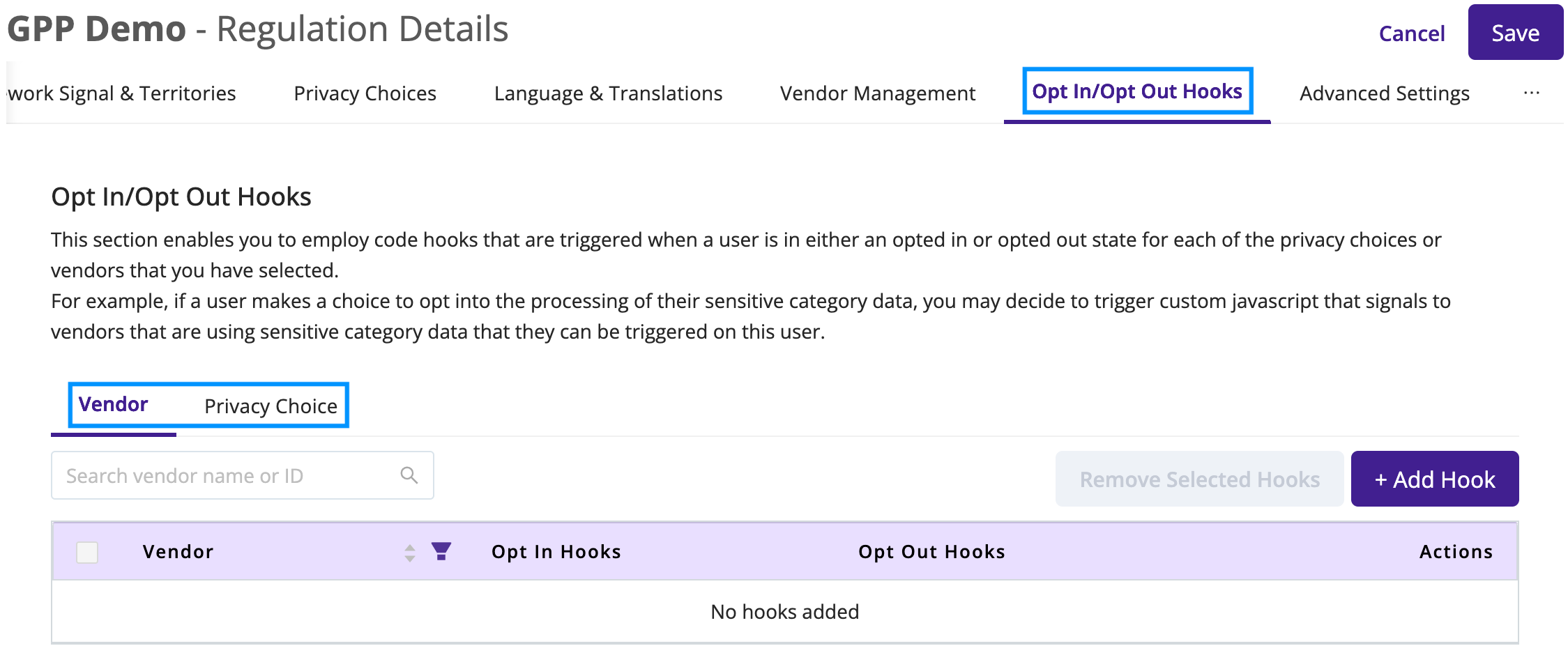Go to the Vendor Management tab
1568x662 pixels.
(877, 93)
